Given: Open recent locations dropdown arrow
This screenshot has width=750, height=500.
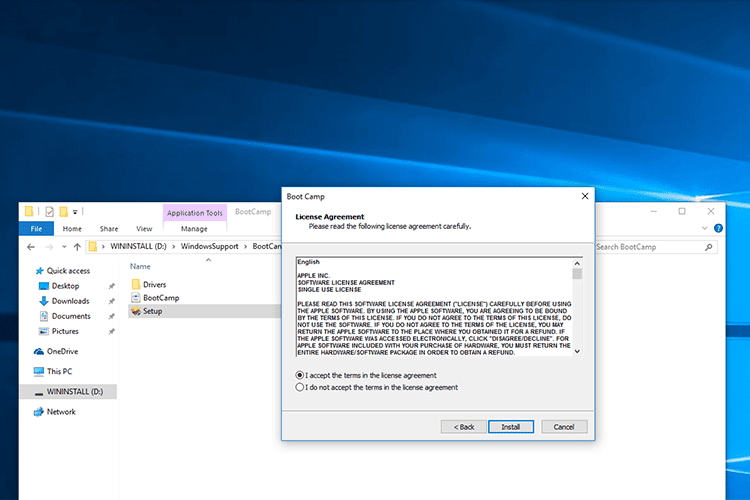Looking at the screenshot, I should (64, 247).
